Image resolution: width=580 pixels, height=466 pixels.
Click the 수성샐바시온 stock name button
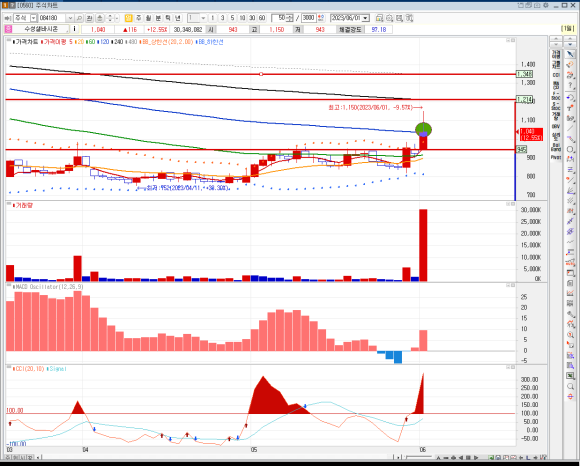click(x=41, y=29)
